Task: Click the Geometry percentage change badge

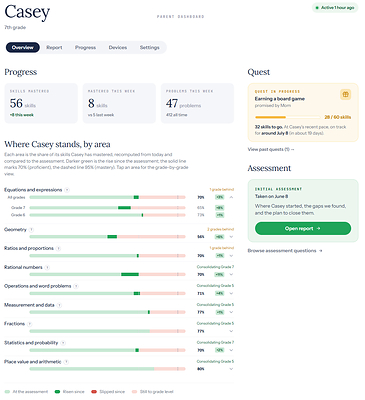Action: pos(219,237)
